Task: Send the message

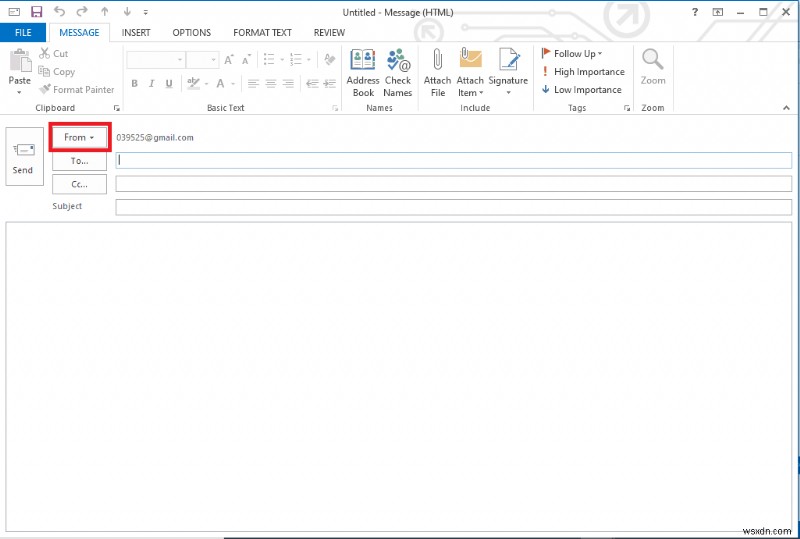Action: [x=24, y=157]
